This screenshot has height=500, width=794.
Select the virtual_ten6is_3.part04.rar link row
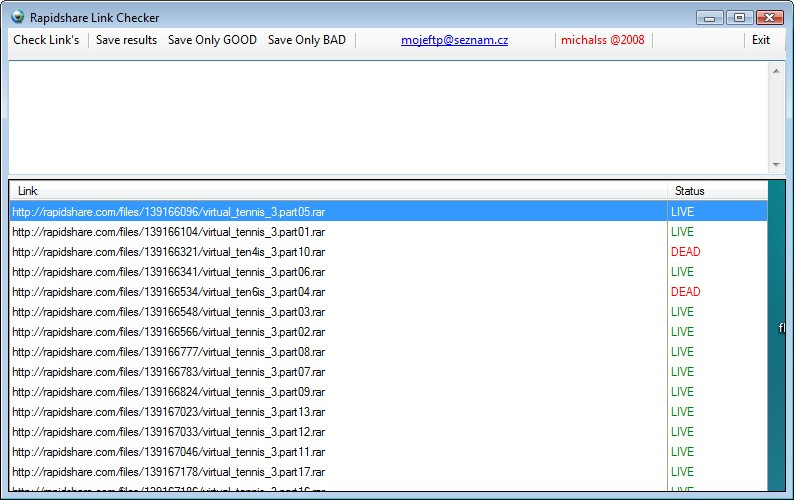[x=388, y=292]
